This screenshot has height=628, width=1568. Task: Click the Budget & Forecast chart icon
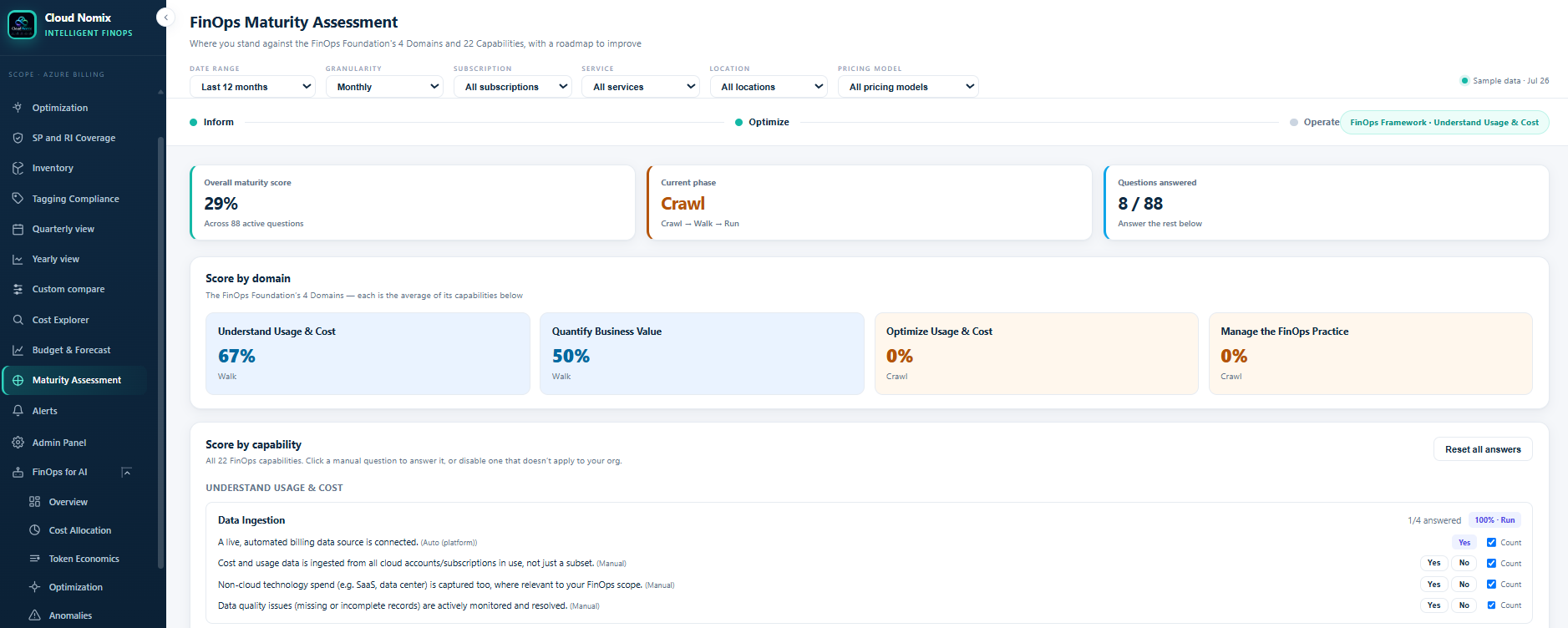point(18,350)
